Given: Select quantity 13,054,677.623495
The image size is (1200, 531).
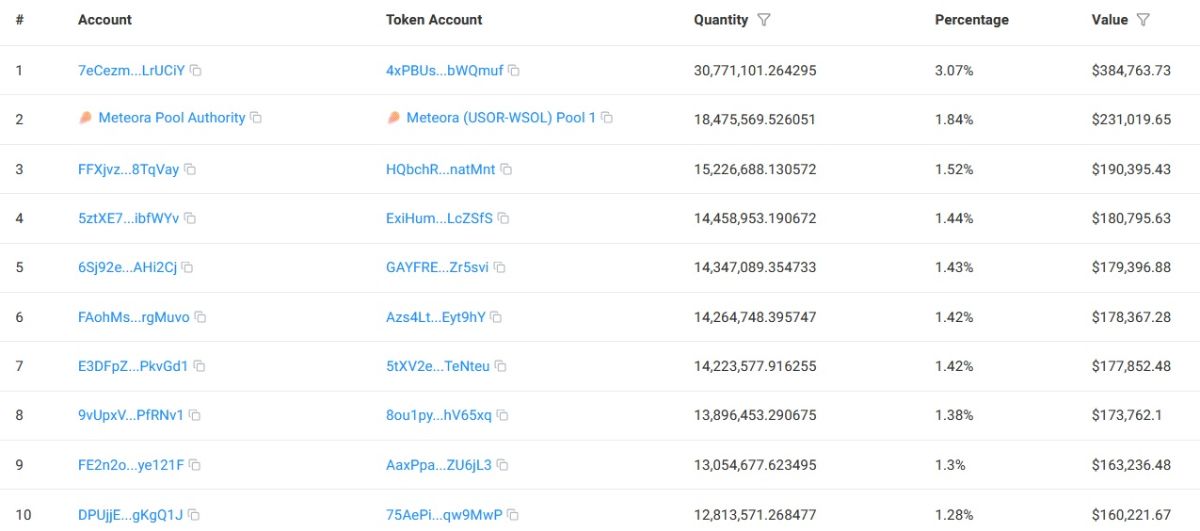Looking at the screenshot, I should [x=755, y=465].
